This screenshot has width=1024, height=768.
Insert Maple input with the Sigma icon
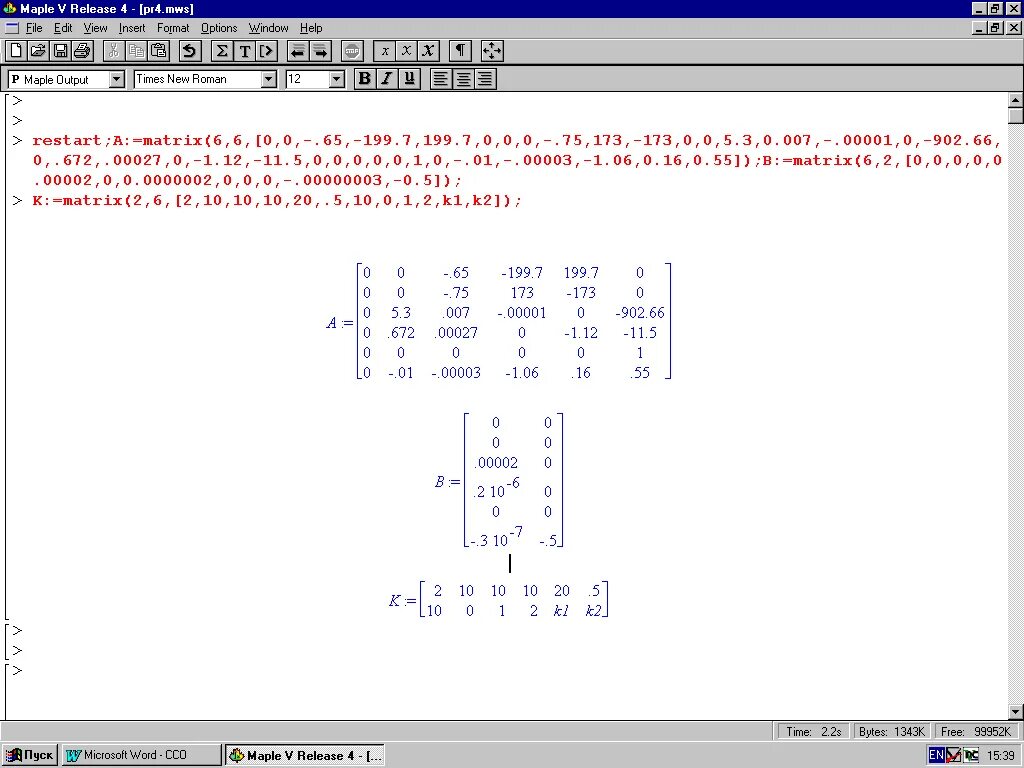(x=222, y=51)
